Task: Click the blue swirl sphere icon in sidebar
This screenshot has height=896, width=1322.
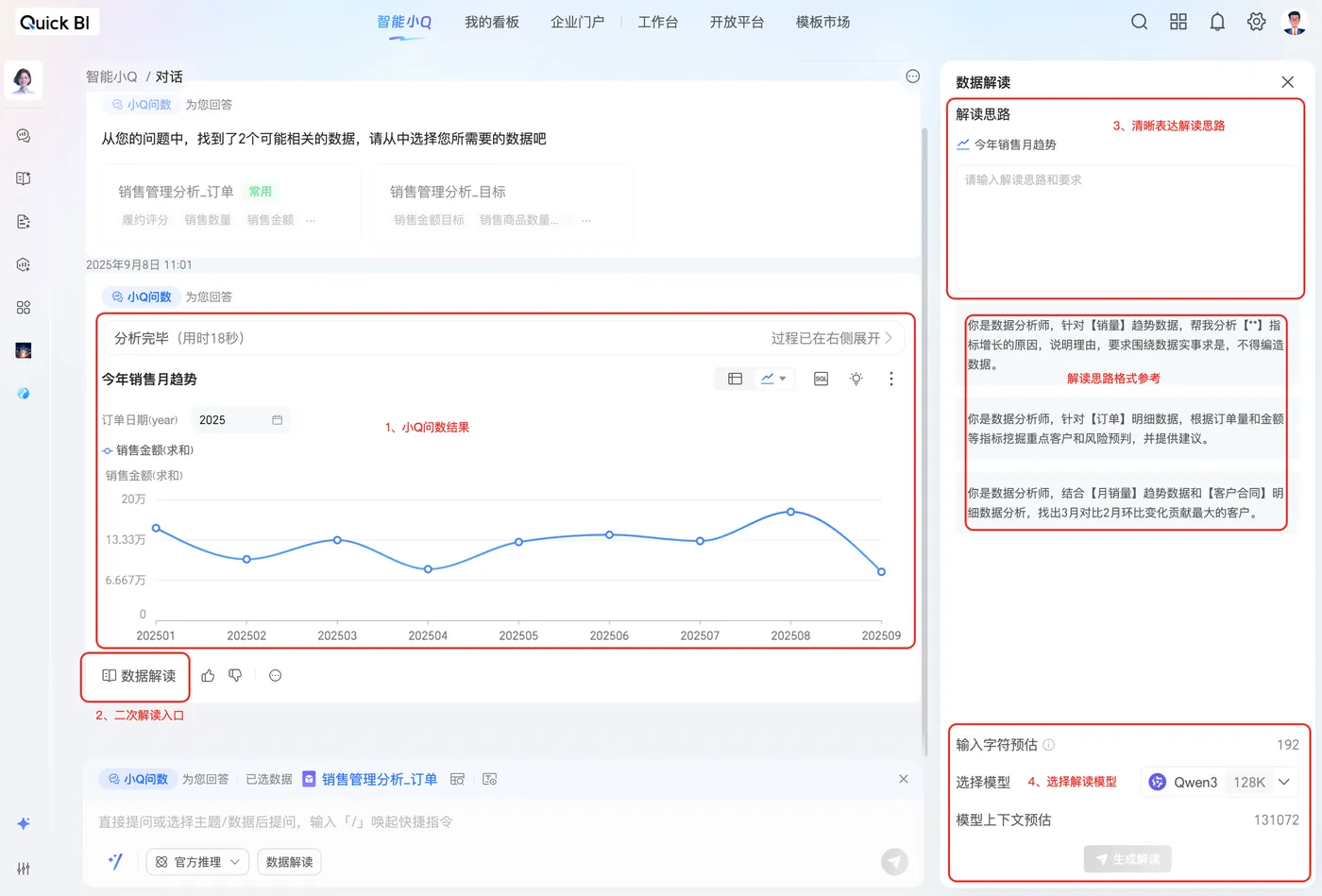Action: (x=24, y=394)
